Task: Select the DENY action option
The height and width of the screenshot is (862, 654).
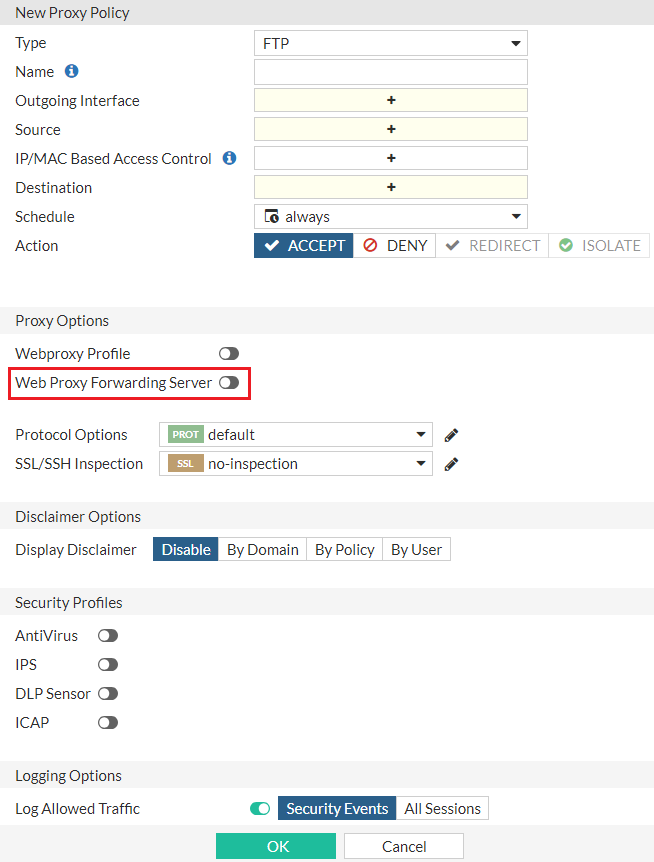Action: click(x=395, y=246)
